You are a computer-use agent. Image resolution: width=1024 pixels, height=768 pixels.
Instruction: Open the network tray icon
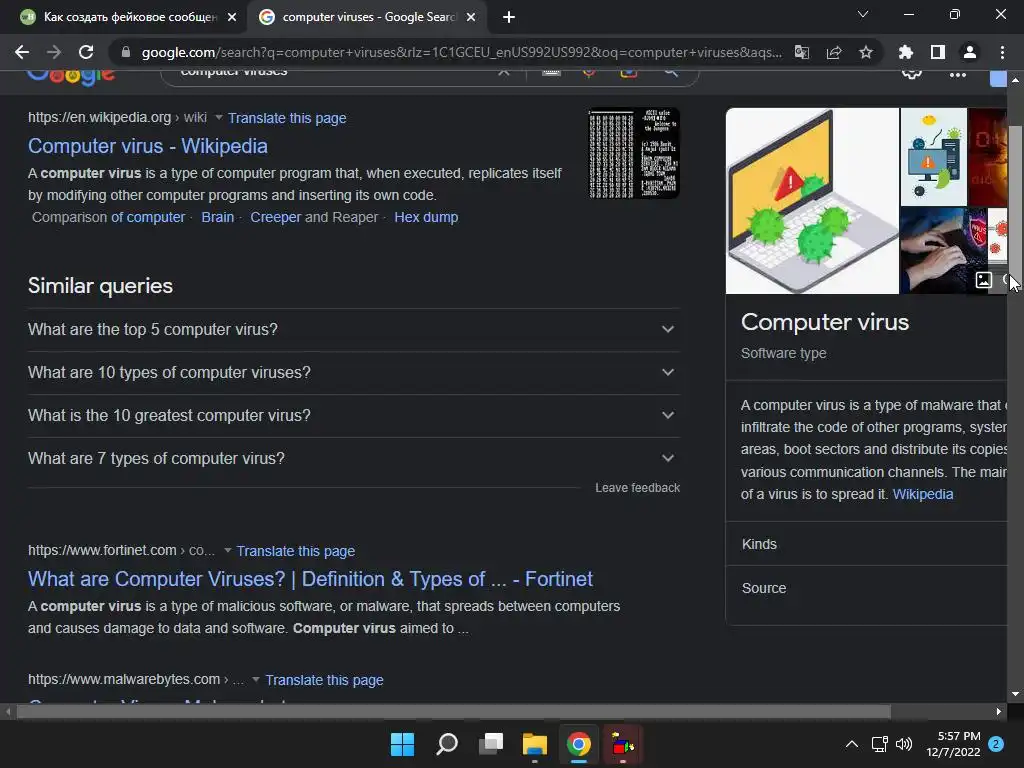tap(879, 744)
